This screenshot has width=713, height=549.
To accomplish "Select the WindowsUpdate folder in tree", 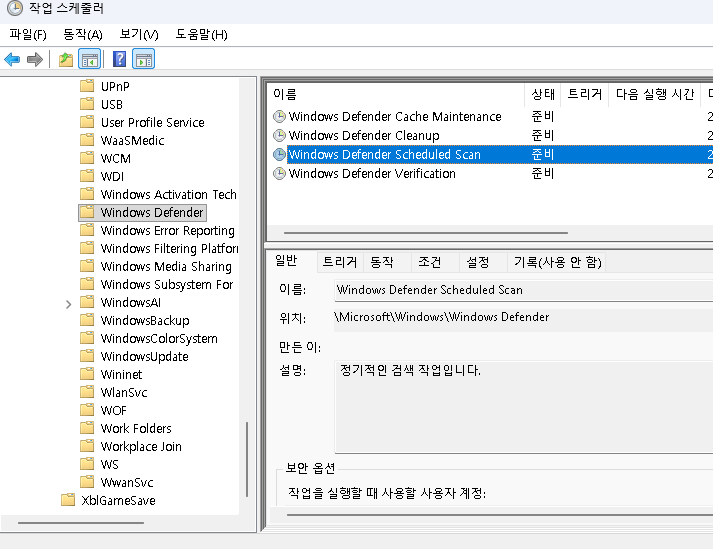I will click(144, 357).
